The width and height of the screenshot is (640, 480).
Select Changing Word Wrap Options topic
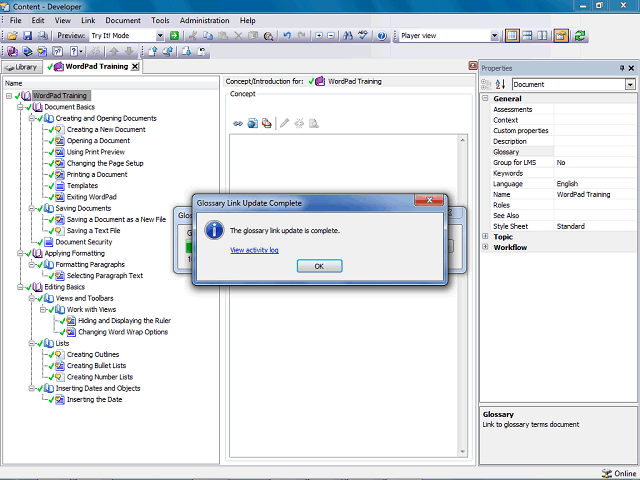[x=123, y=332]
